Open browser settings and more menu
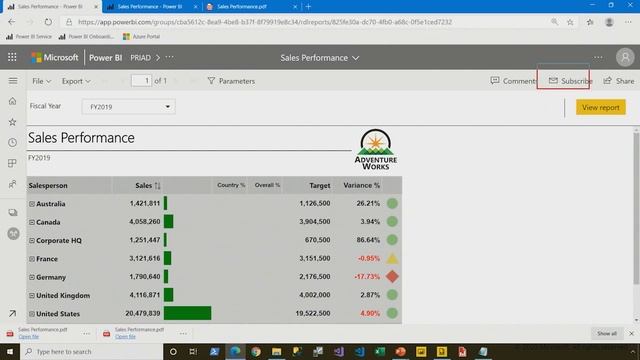 pyautogui.click(x=628, y=22)
